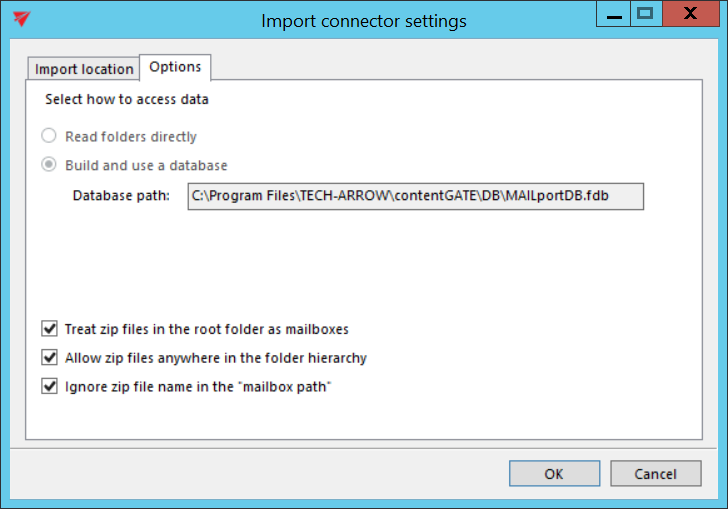
Task: Select the Build and use a database radio button
Action: pos(48,165)
